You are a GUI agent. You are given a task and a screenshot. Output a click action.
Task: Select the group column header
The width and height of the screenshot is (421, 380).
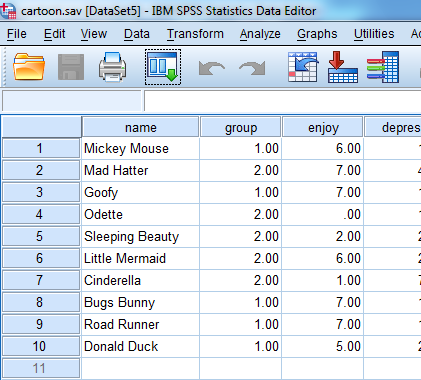click(241, 127)
